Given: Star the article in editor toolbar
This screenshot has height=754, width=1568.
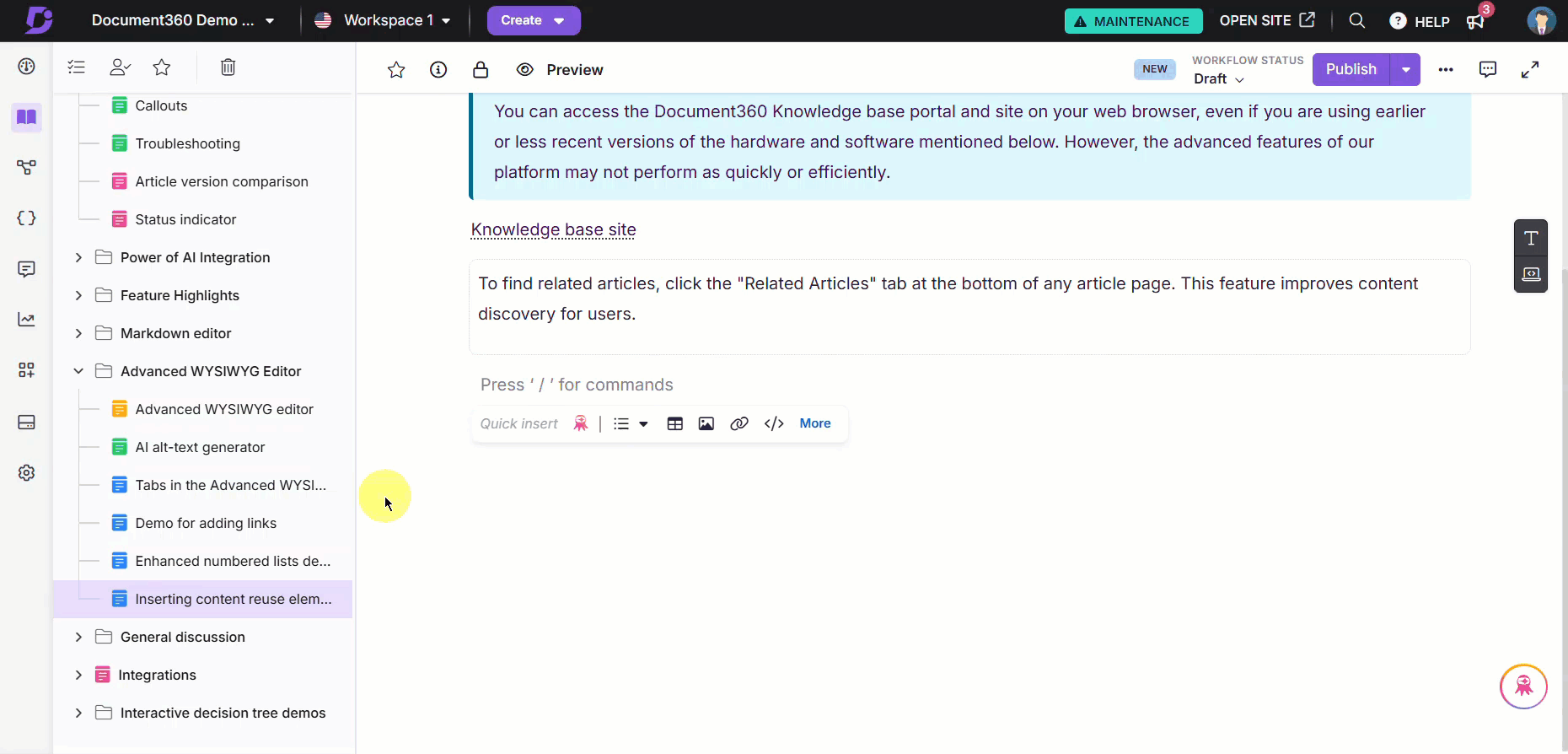Looking at the screenshot, I should coord(396,70).
